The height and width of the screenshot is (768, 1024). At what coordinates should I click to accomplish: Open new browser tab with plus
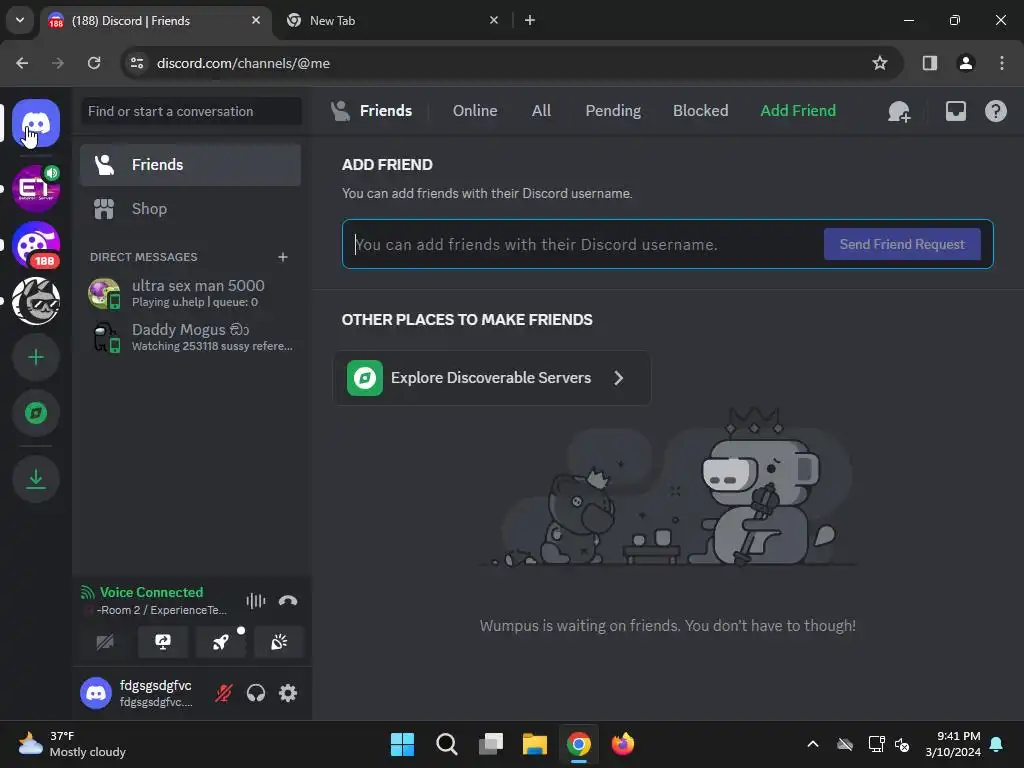tap(530, 21)
